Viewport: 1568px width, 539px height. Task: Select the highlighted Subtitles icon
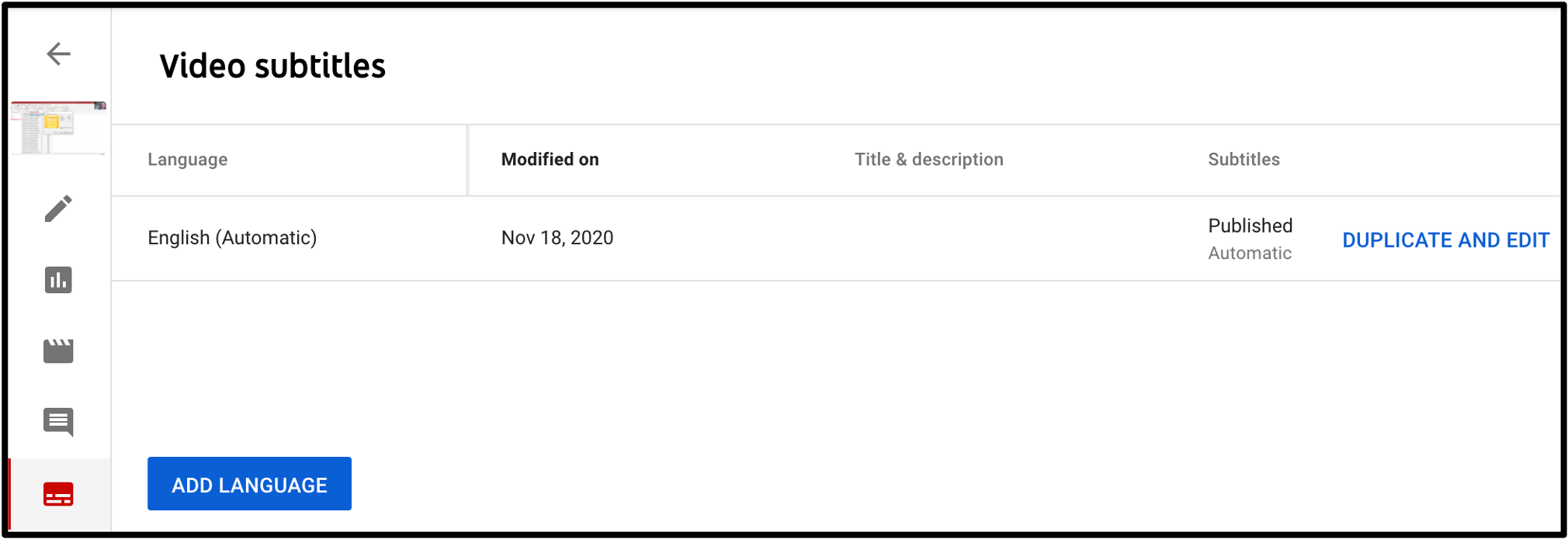tap(58, 492)
